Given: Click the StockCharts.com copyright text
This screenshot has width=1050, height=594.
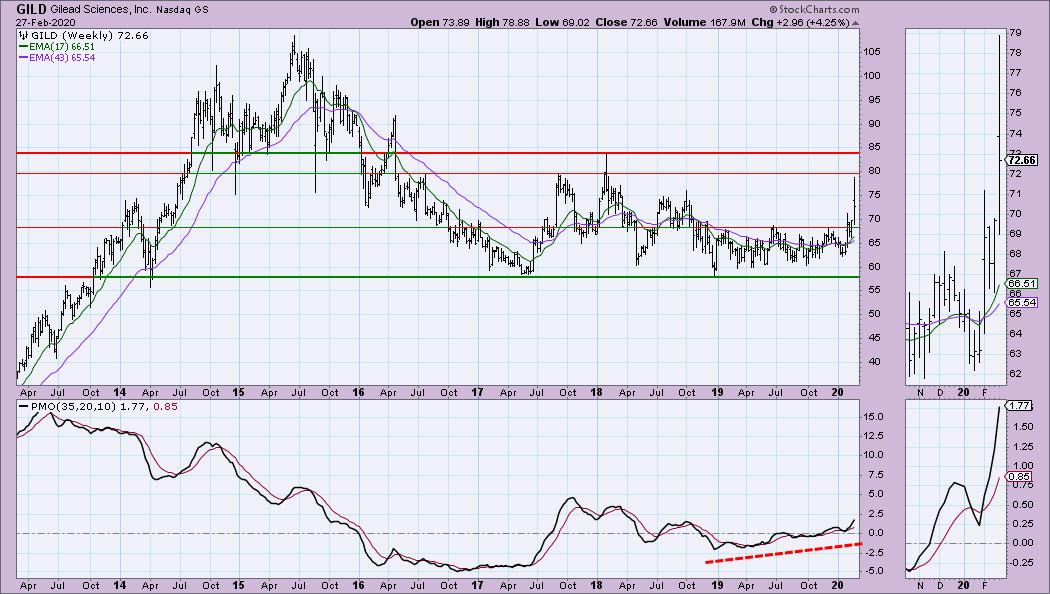Looking at the screenshot, I should point(814,9).
